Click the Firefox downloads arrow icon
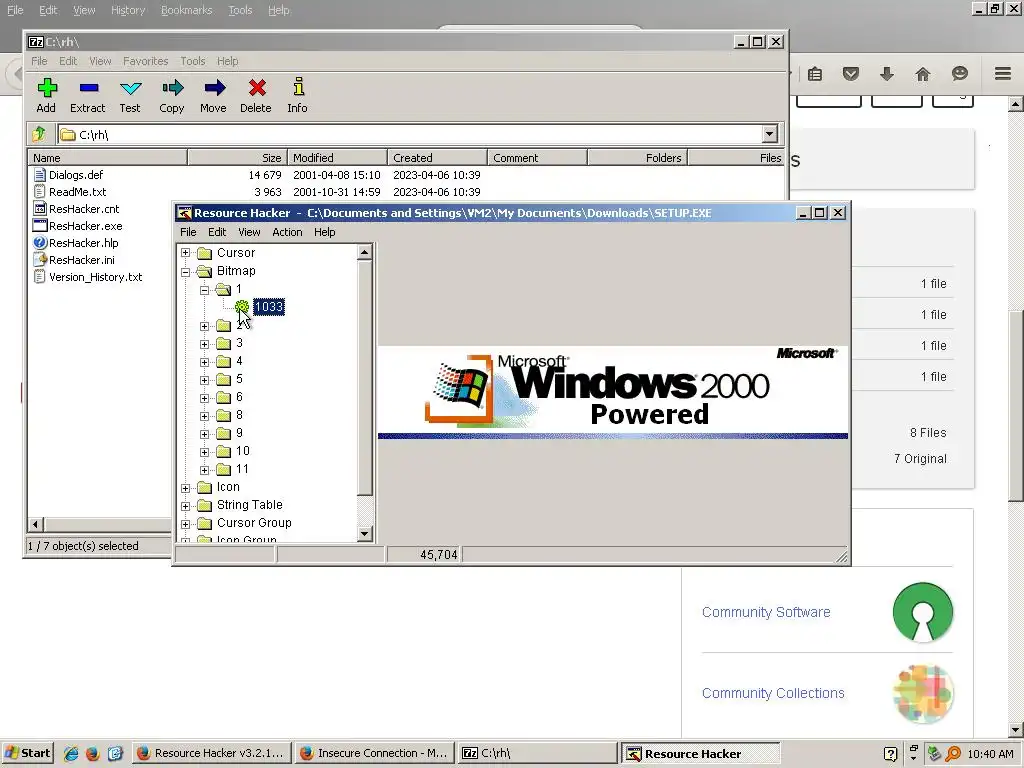This screenshot has height=768, width=1024. pos(886,74)
